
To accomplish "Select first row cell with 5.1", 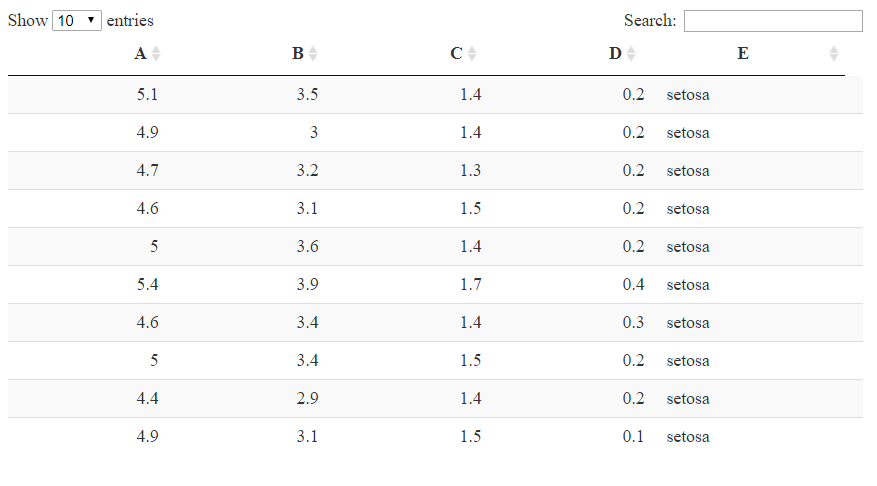I will 147,95.
